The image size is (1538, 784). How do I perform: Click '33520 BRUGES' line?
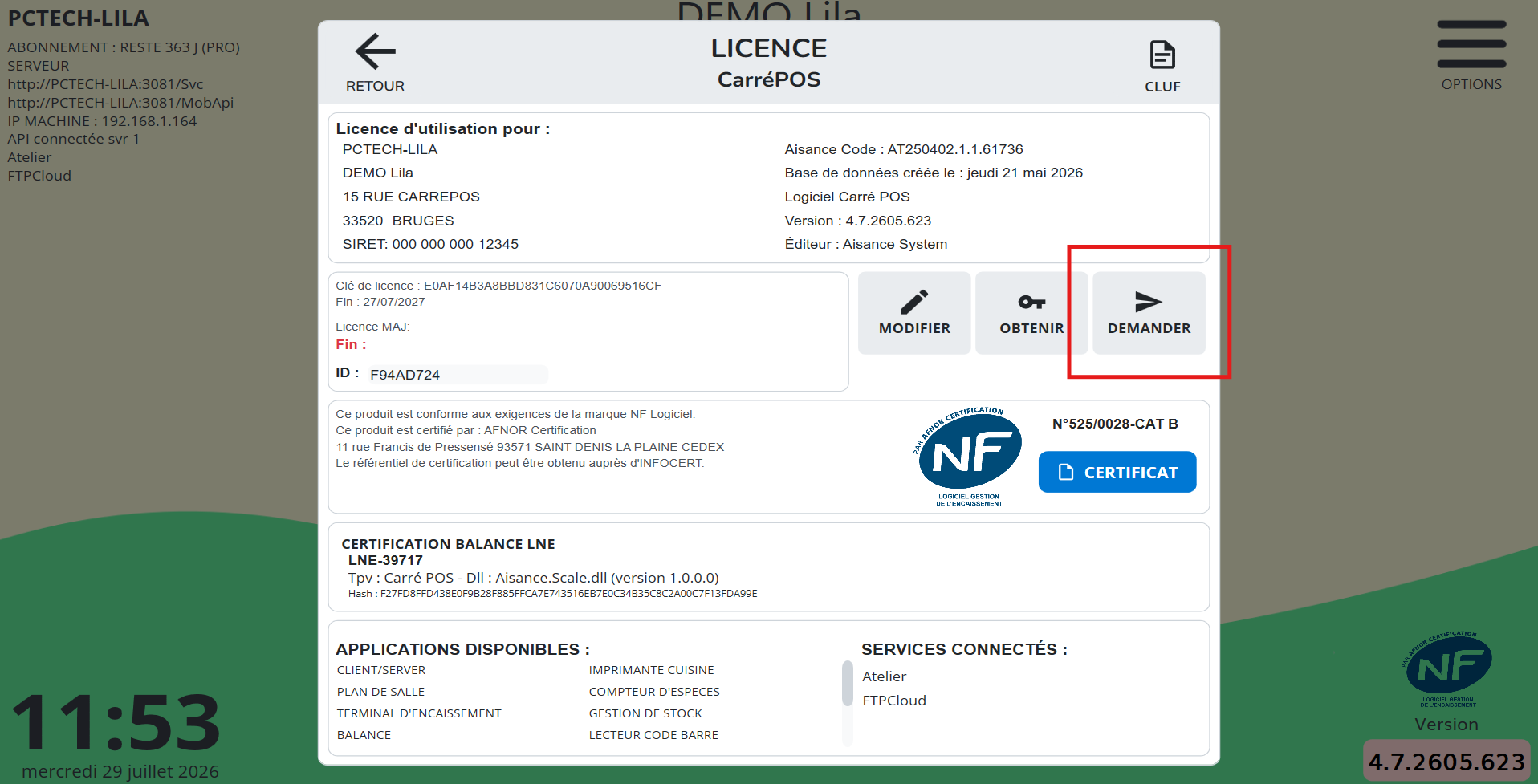398,221
